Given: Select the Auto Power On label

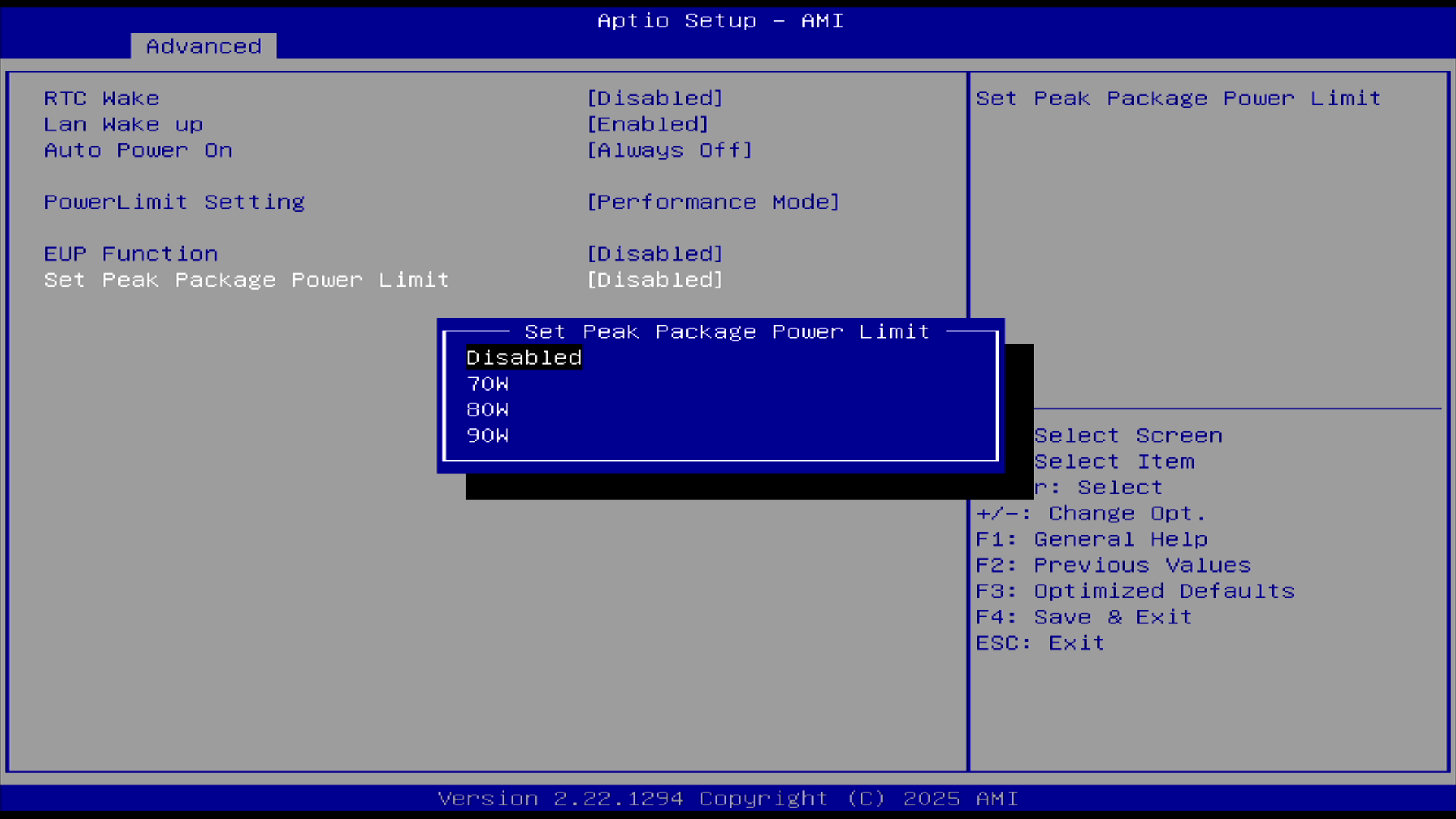Looking at the screenshot, I should [x=138, y=150].
